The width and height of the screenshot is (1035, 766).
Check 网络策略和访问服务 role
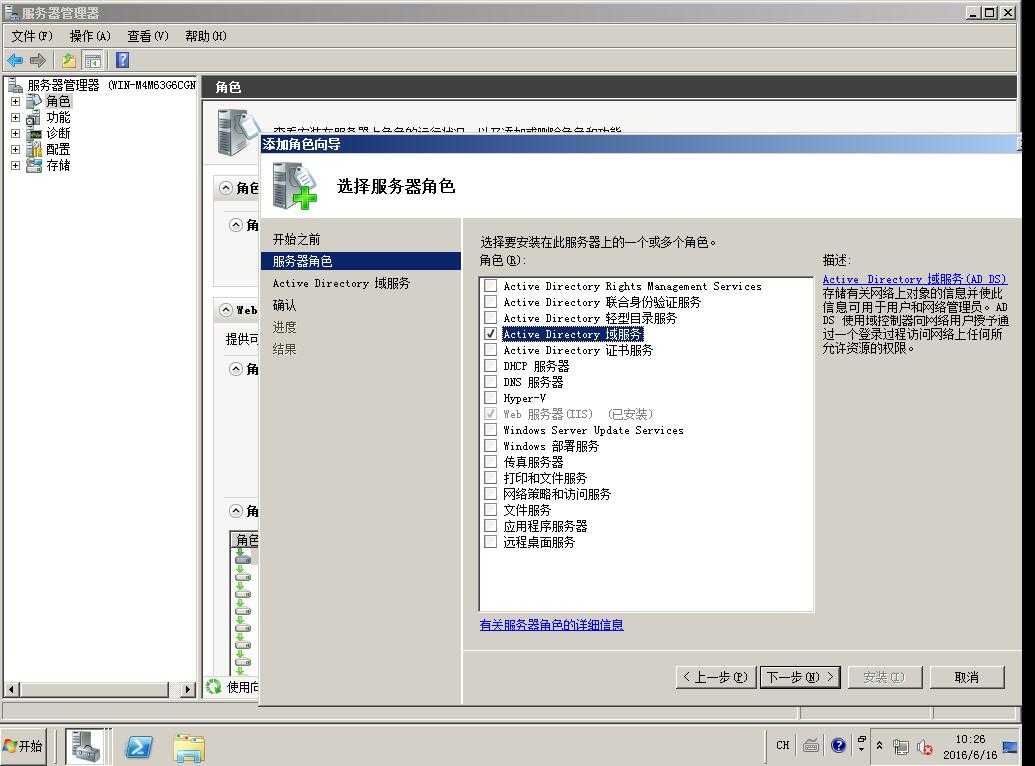tap(490, 493)
